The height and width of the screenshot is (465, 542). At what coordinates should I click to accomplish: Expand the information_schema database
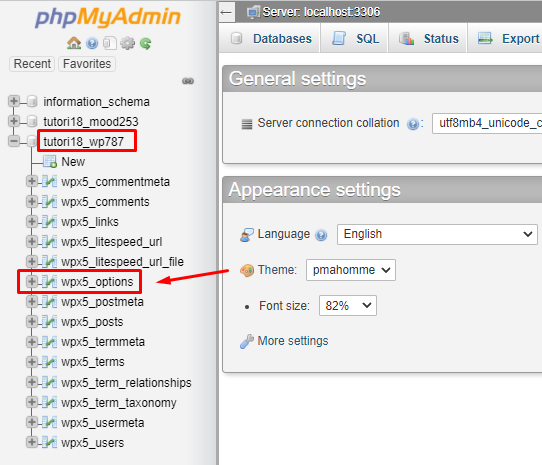14,101
